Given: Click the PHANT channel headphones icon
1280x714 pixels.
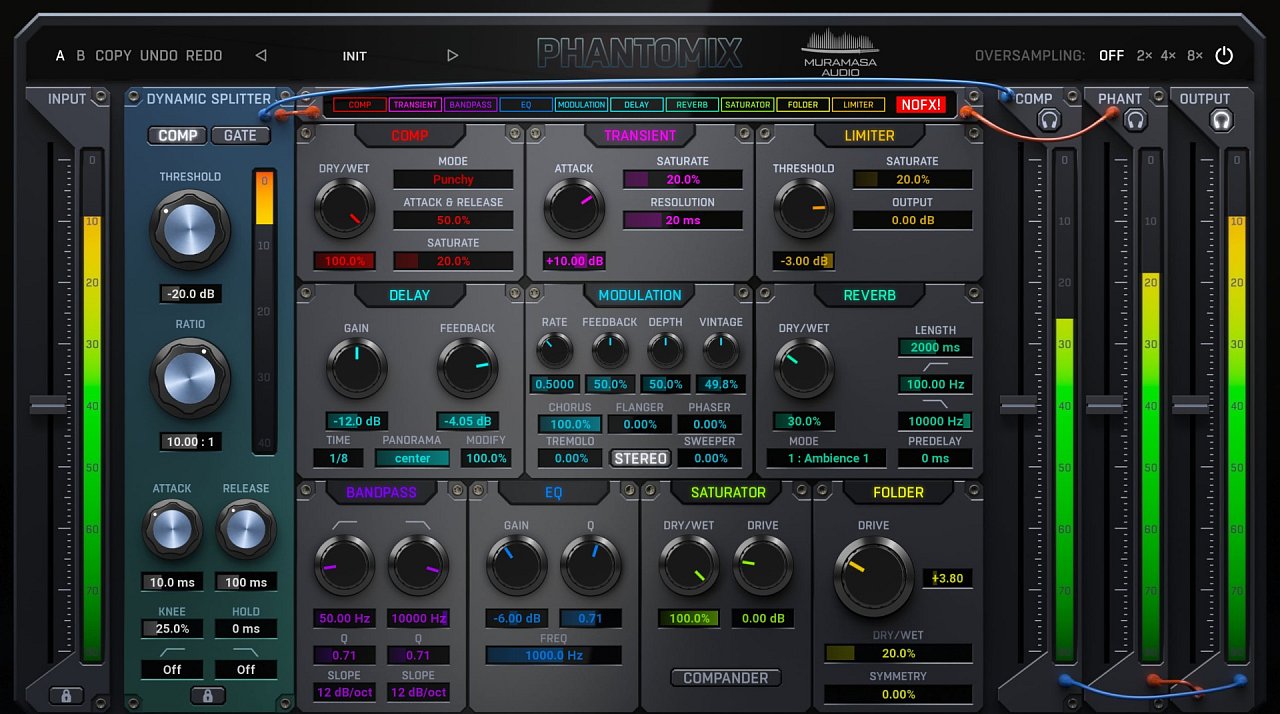Looking at the screenshot, I should tap(1134, 121).
